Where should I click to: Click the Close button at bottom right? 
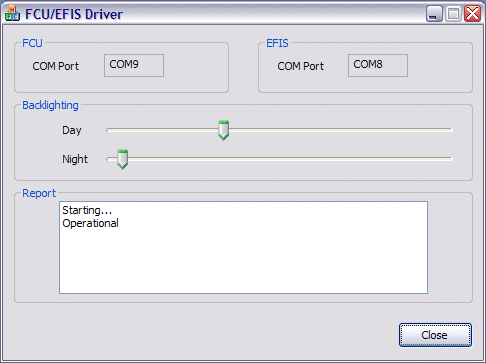(435, 335)
